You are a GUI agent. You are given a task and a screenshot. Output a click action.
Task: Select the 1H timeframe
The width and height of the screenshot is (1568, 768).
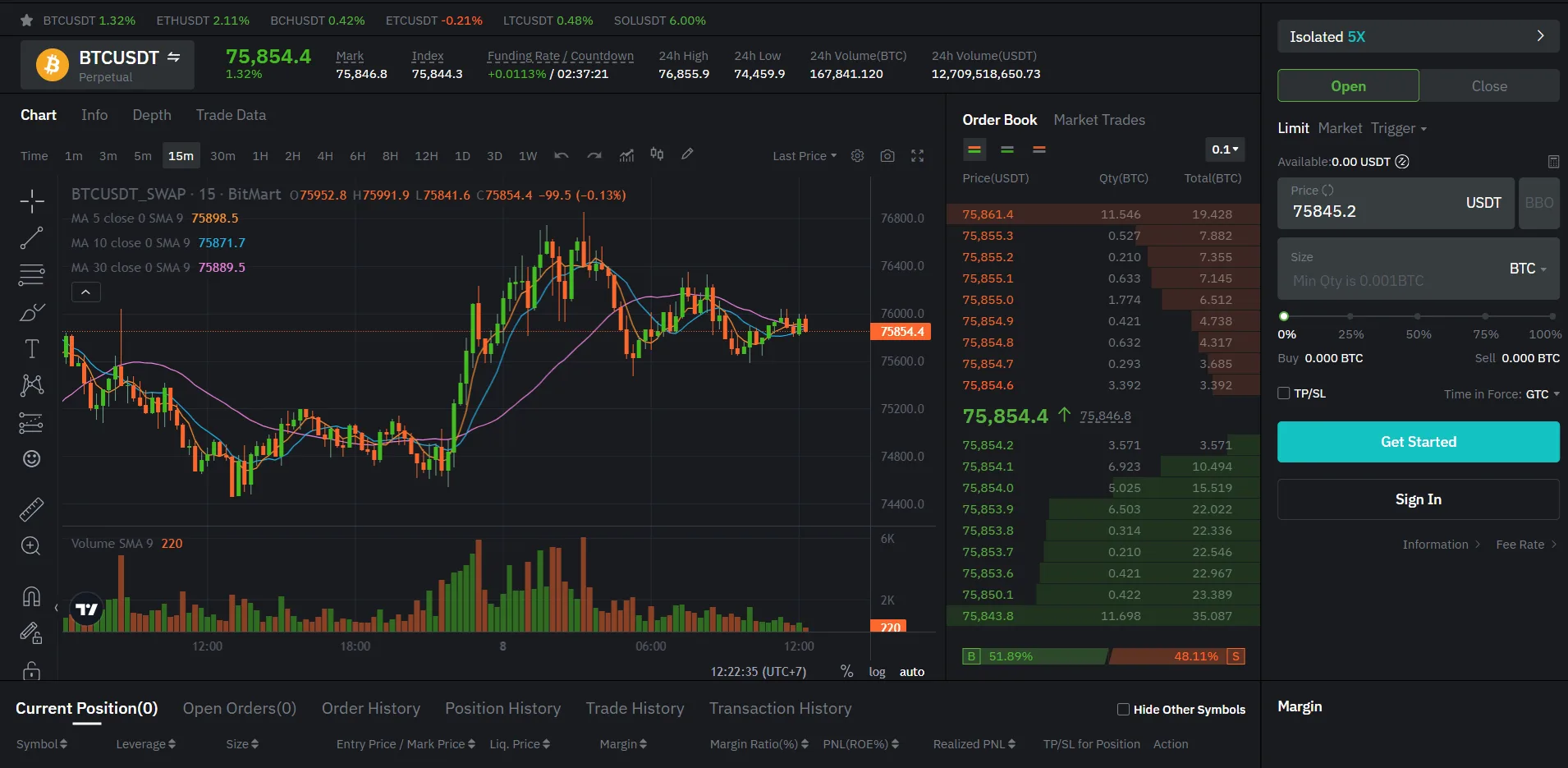point(260,156)
